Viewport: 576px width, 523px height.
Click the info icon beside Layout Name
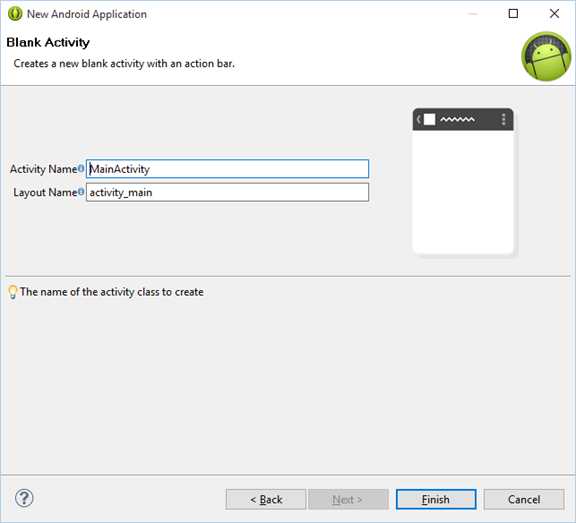point(81,192)
